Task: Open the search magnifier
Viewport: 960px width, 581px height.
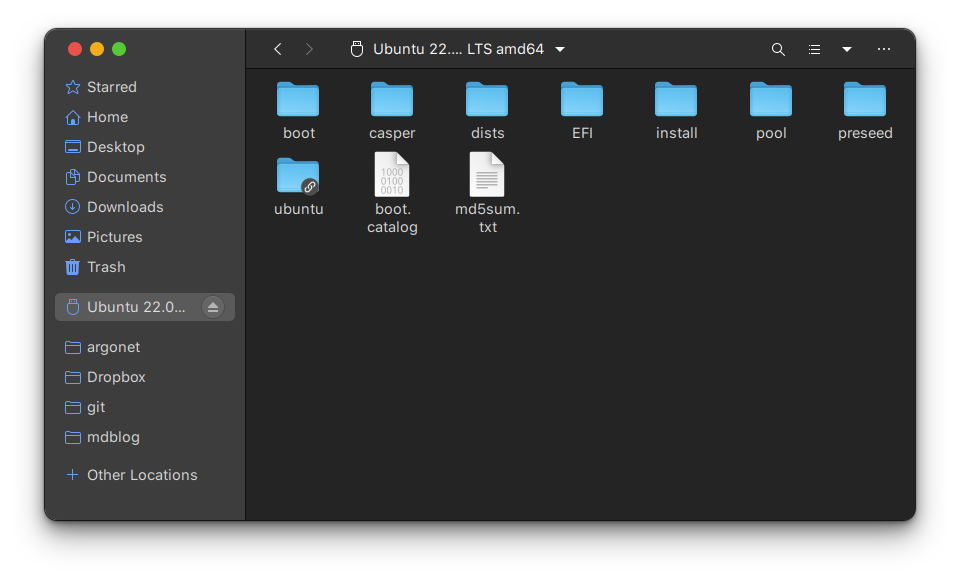Action: (778, 49)
